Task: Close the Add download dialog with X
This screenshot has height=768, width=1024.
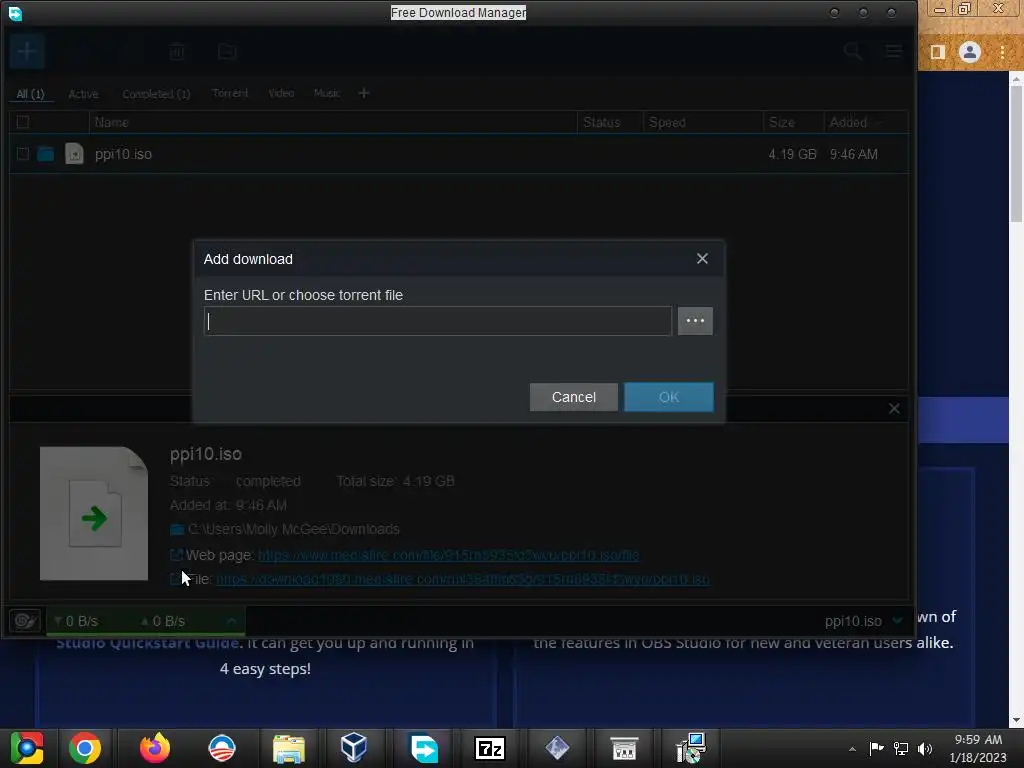Action: [702, 259]
